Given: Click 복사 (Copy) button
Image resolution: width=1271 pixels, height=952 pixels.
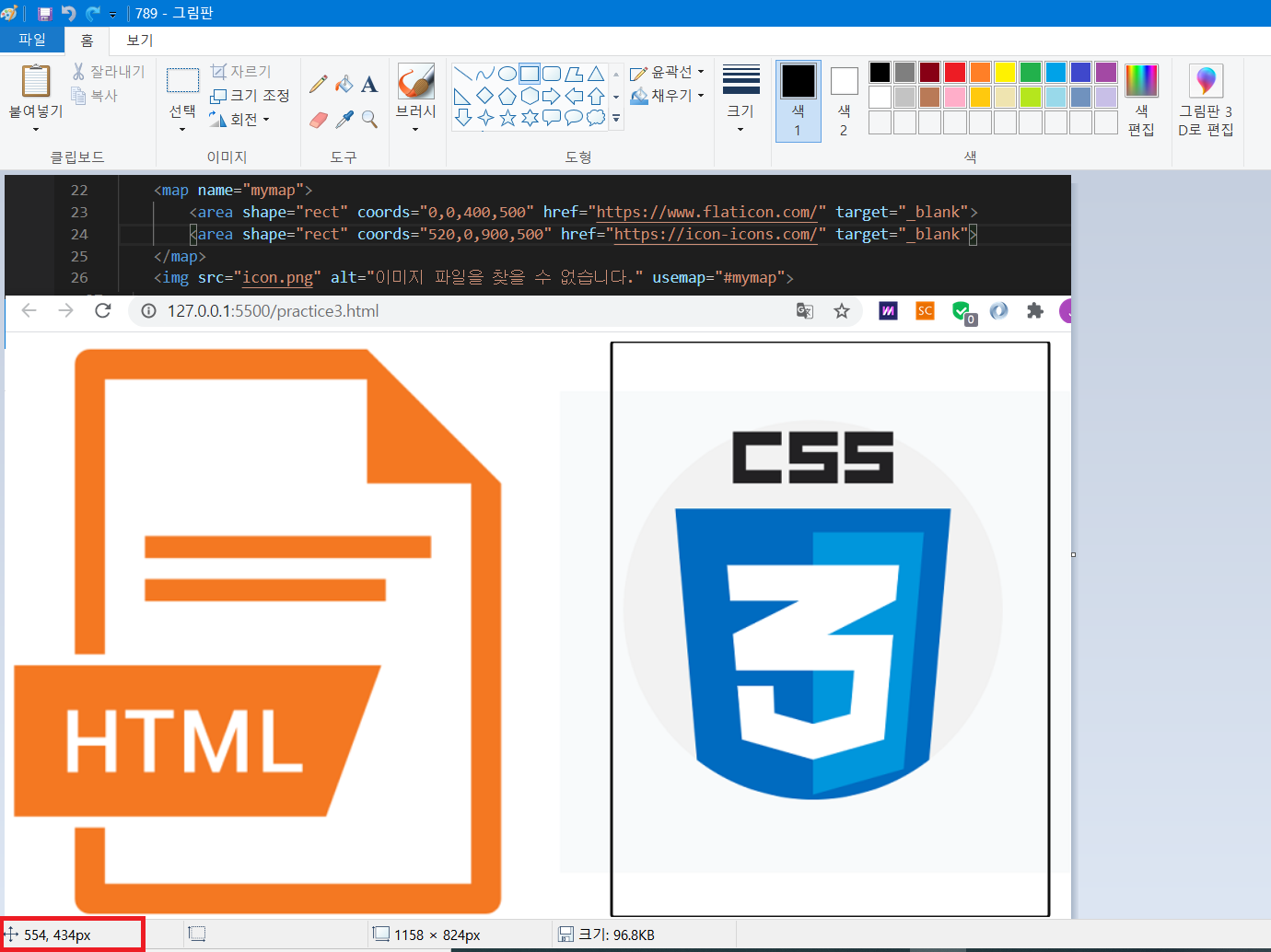Looking at the screenshot, I should (95, 96).
